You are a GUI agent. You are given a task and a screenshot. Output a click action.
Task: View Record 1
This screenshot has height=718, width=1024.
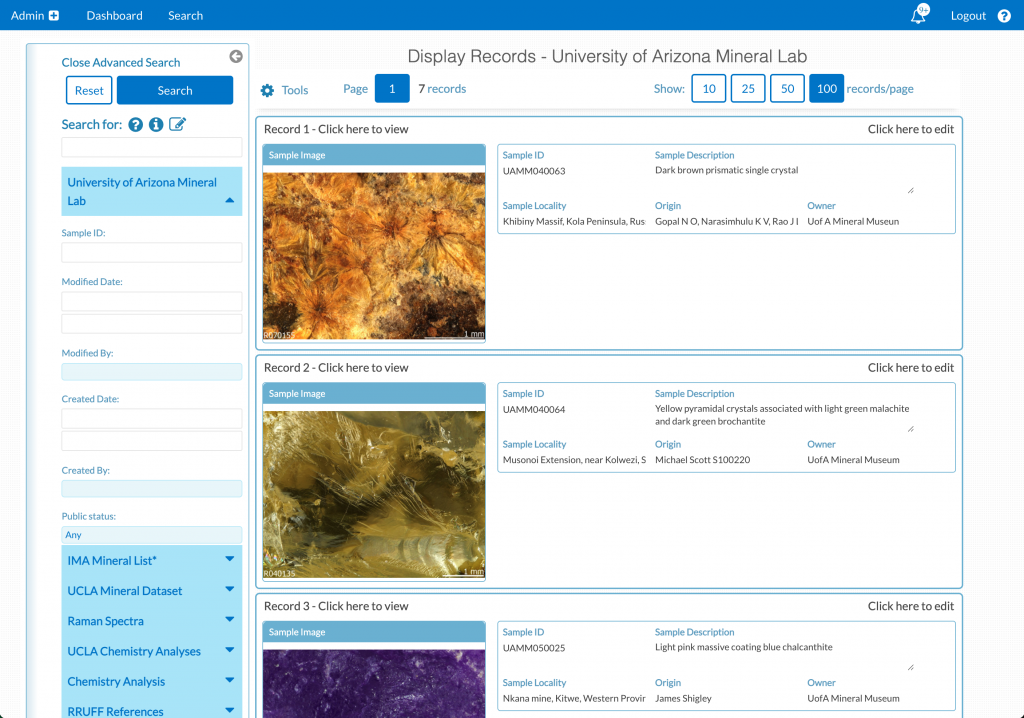[x=336, y=129]
